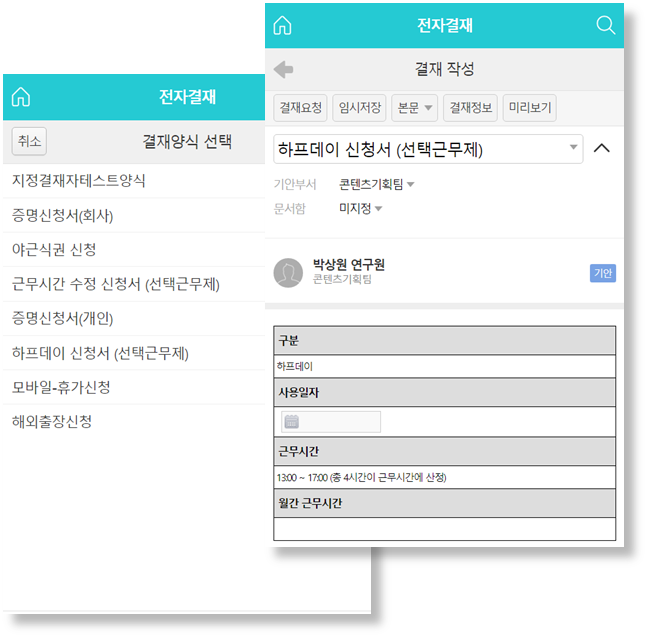Image resolution: width=648 pixels, height=638 pixels.
Task: Change 기안부서 콘텐츠기획팀 dropdown
Action: [x=376, y=184]
